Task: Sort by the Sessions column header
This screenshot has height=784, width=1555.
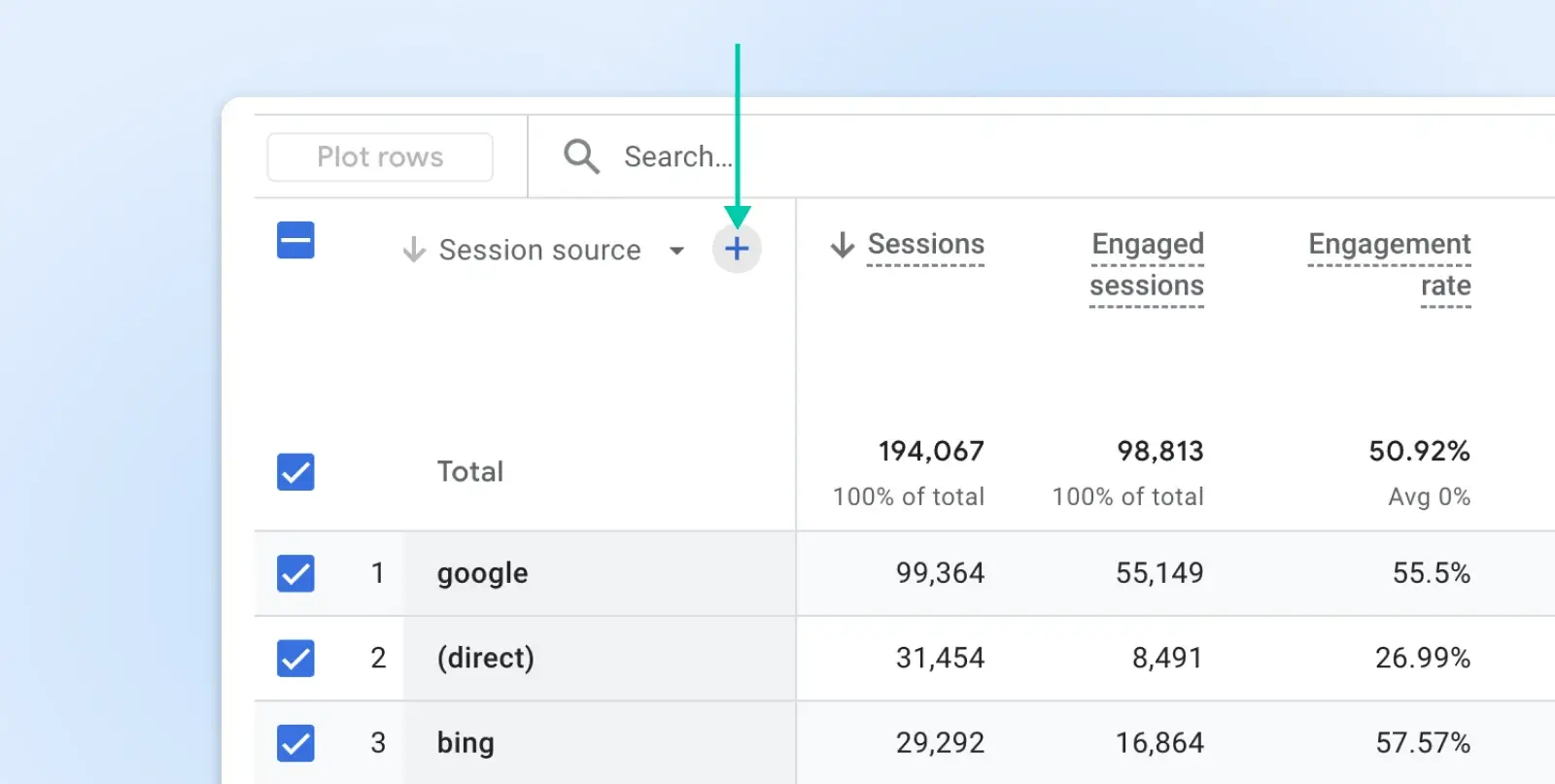Action: click(925, 245)
